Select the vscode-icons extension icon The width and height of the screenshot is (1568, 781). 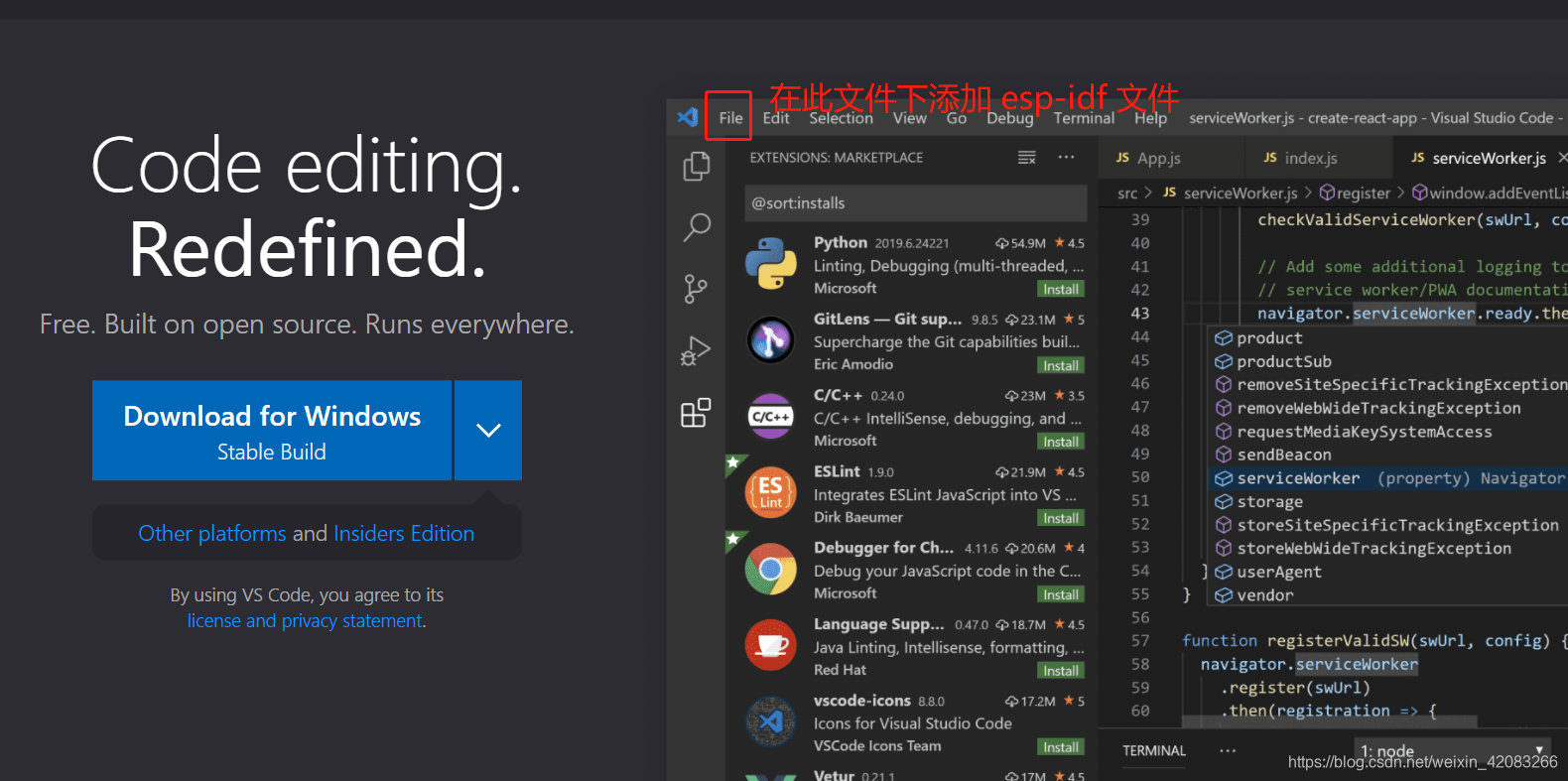pyautogui.click(x=771, y=721)
